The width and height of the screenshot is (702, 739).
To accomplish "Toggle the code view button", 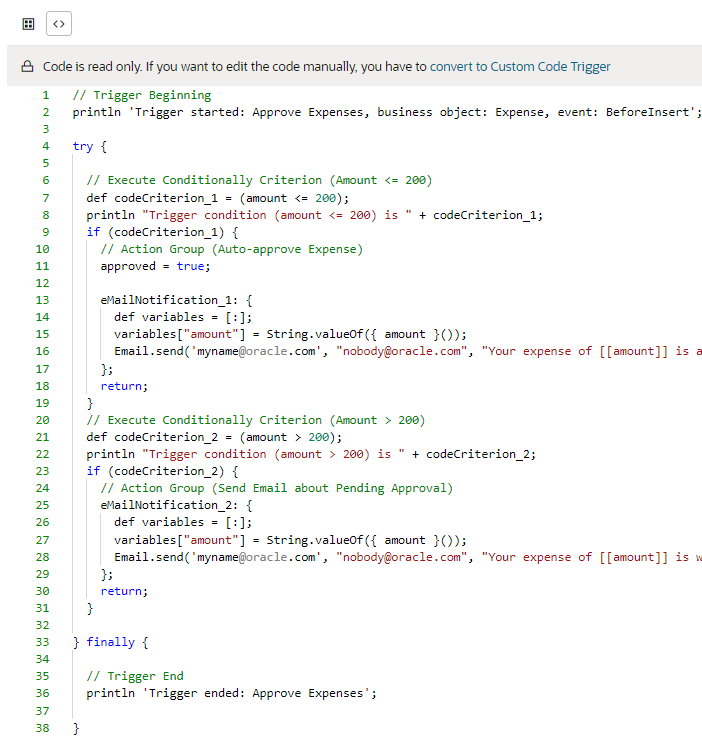I will tap(59, 24).
